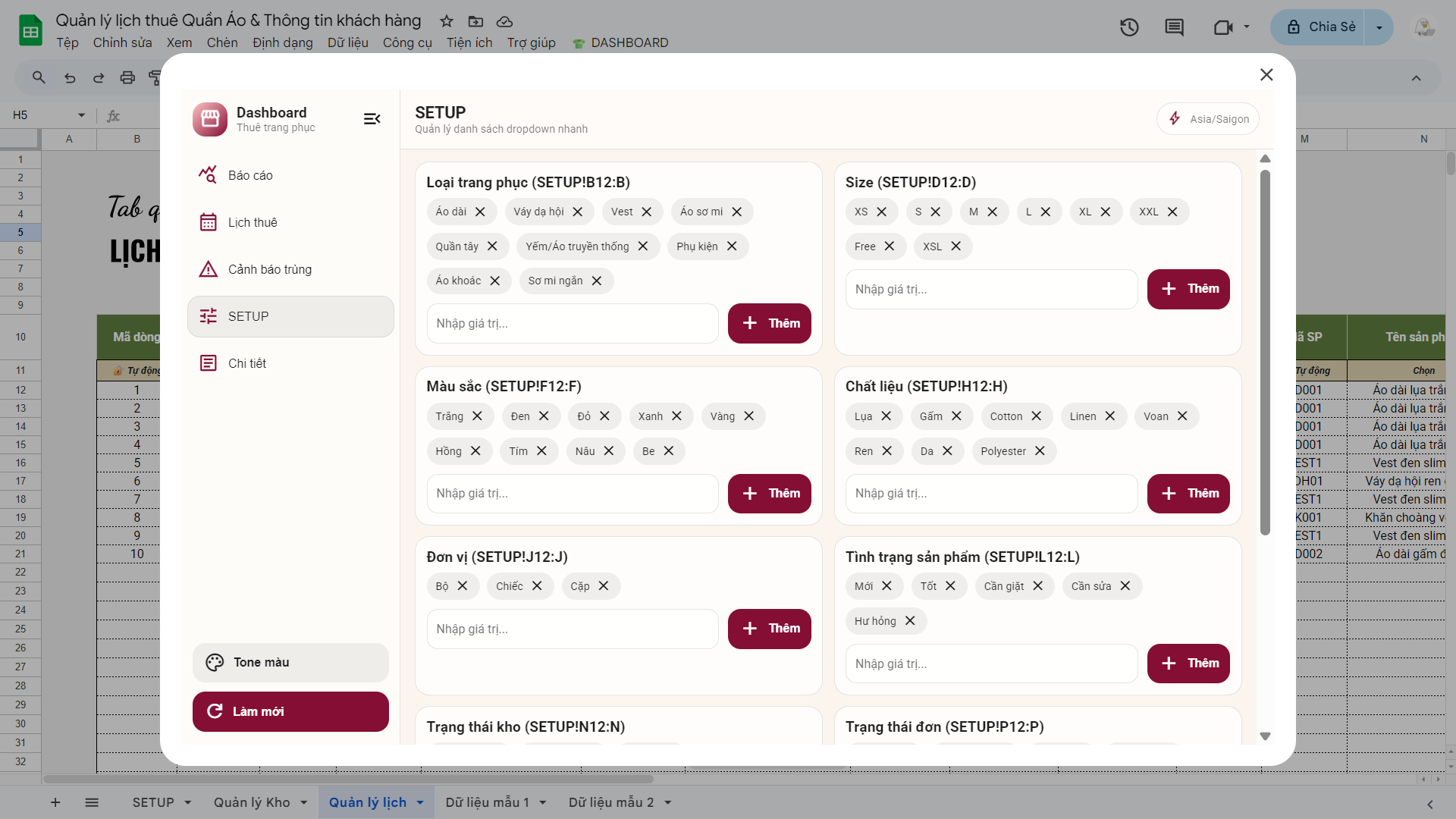This screenshot has width=1456, height=819.
Task: Expand Quản lý Kho tab dropdown
Action: (304, 802)
